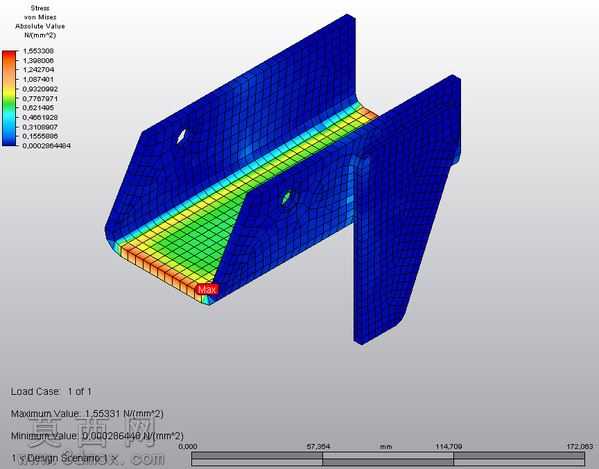
Task: Click the stress color legend bar
Action: coord(9,98)
